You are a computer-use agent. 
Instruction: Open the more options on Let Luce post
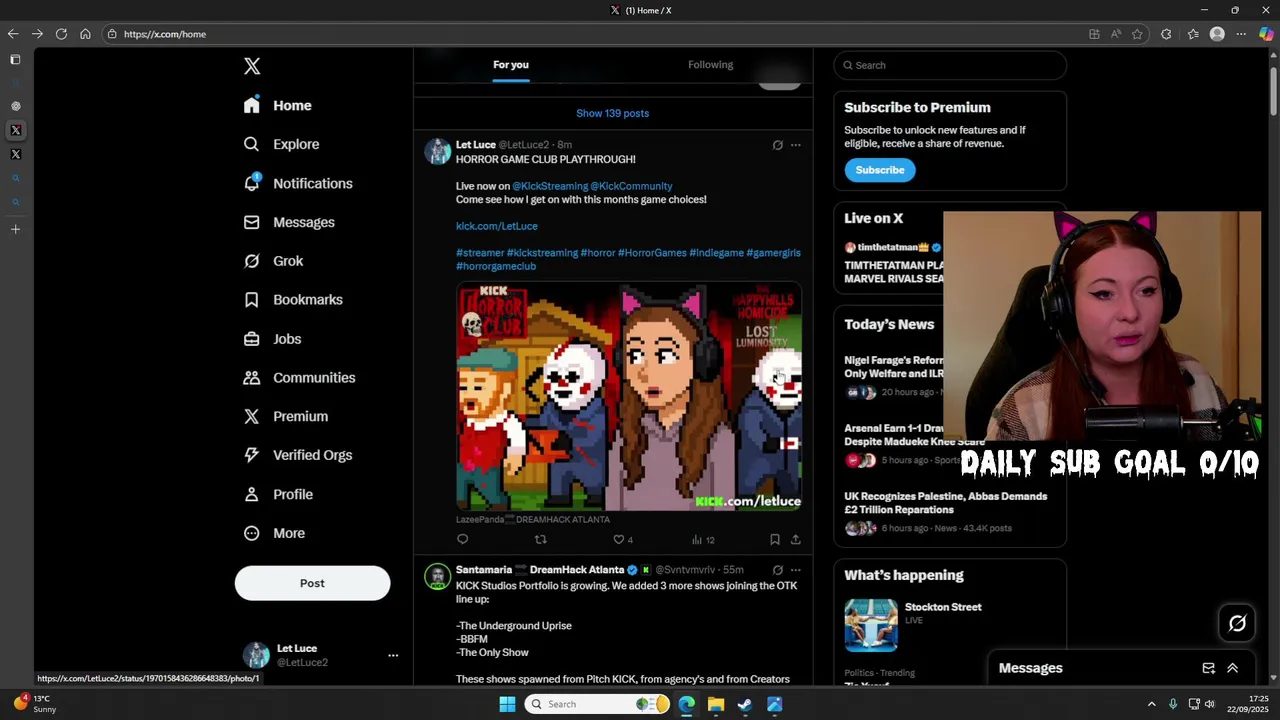[x=796, y=145]
